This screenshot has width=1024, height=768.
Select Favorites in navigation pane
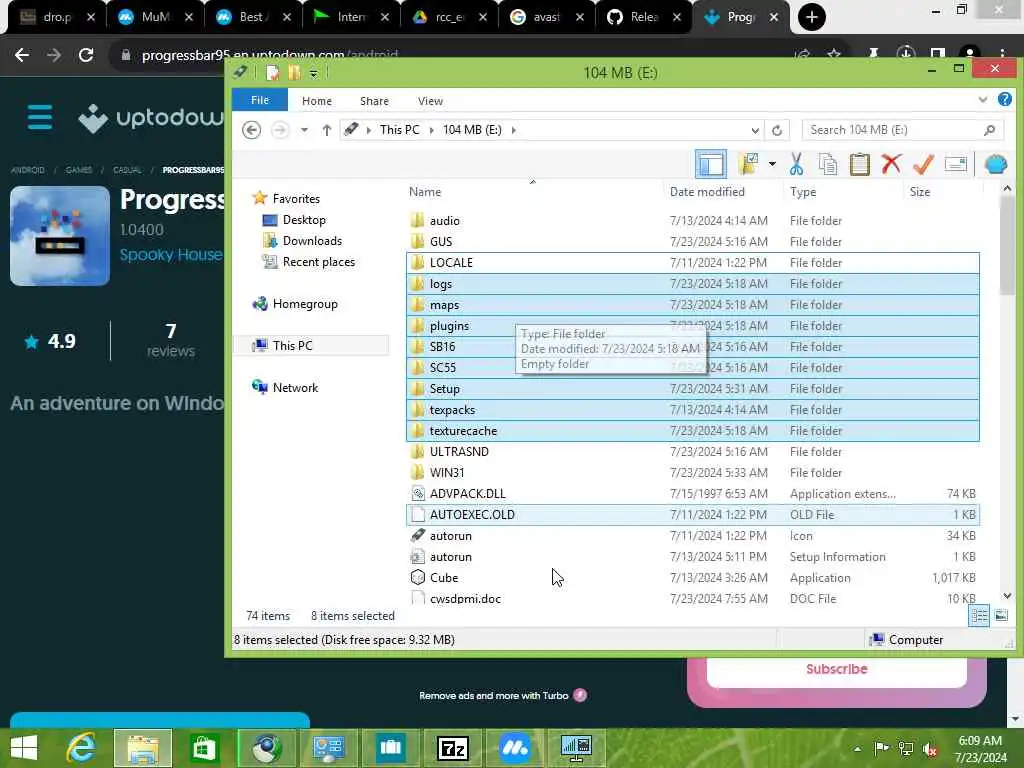(x=296, y=199)
